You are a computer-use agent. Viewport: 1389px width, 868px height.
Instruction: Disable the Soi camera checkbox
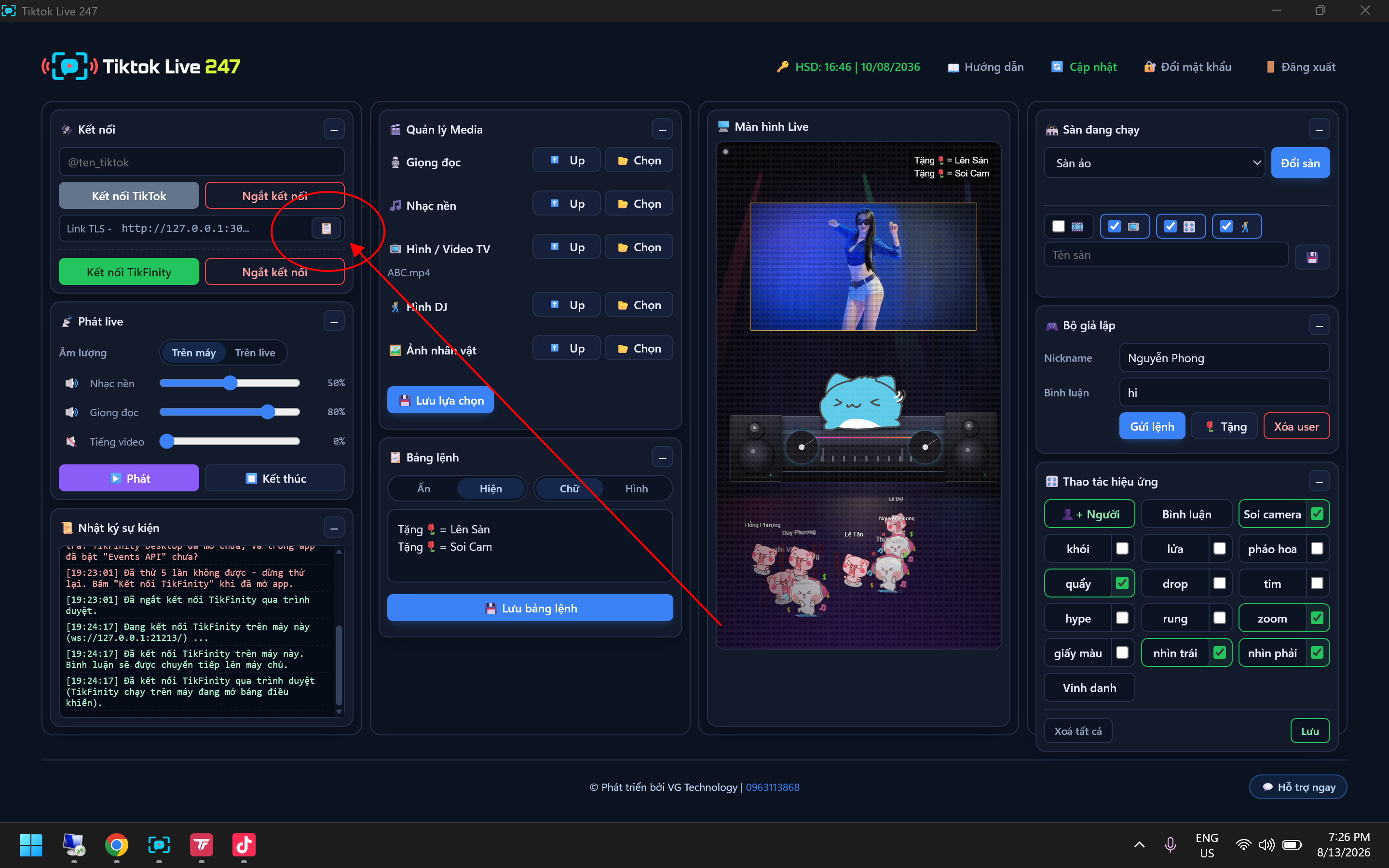pyautogui.click(x=1317, y=514)
